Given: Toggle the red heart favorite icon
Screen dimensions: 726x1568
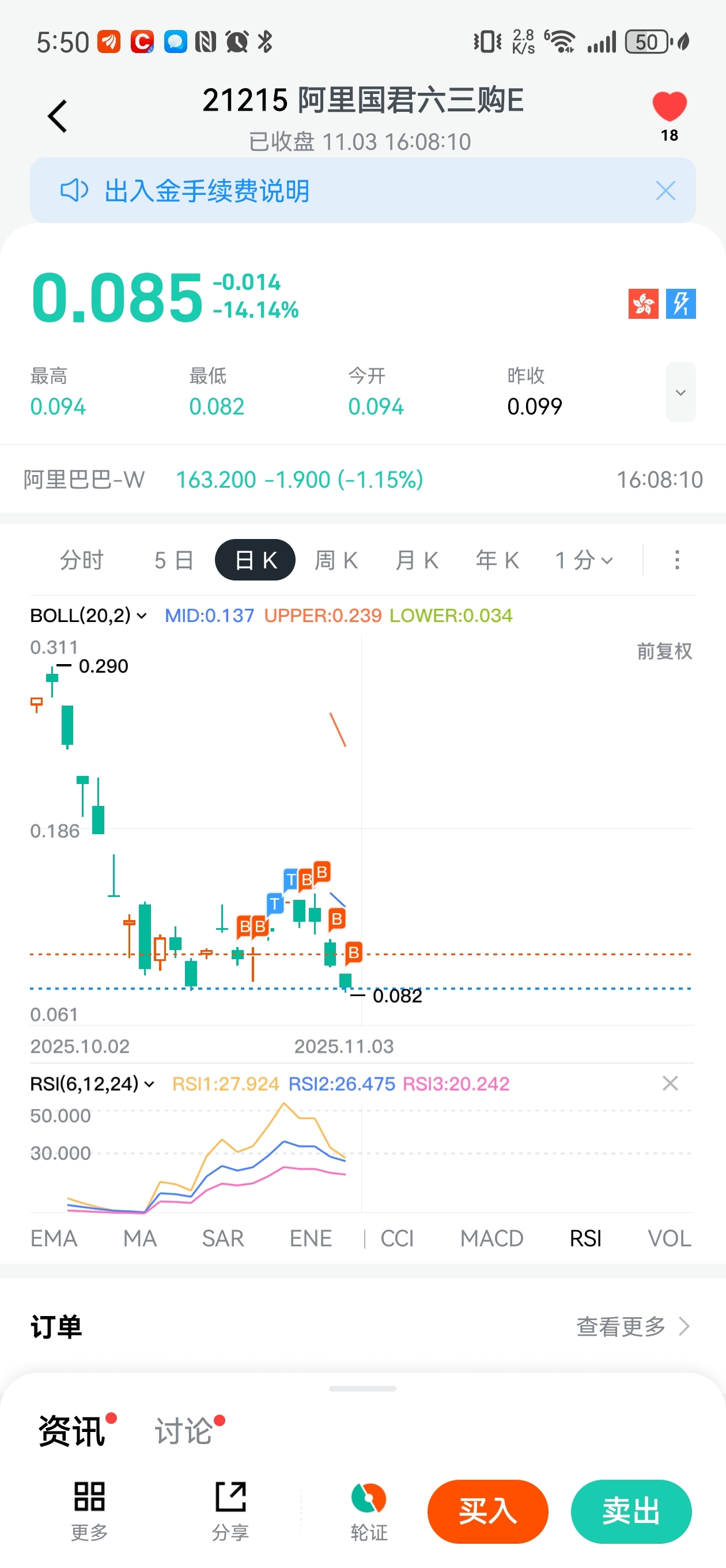Looking at the screenshot, I should pyautogui.click(x=669, y=107).
